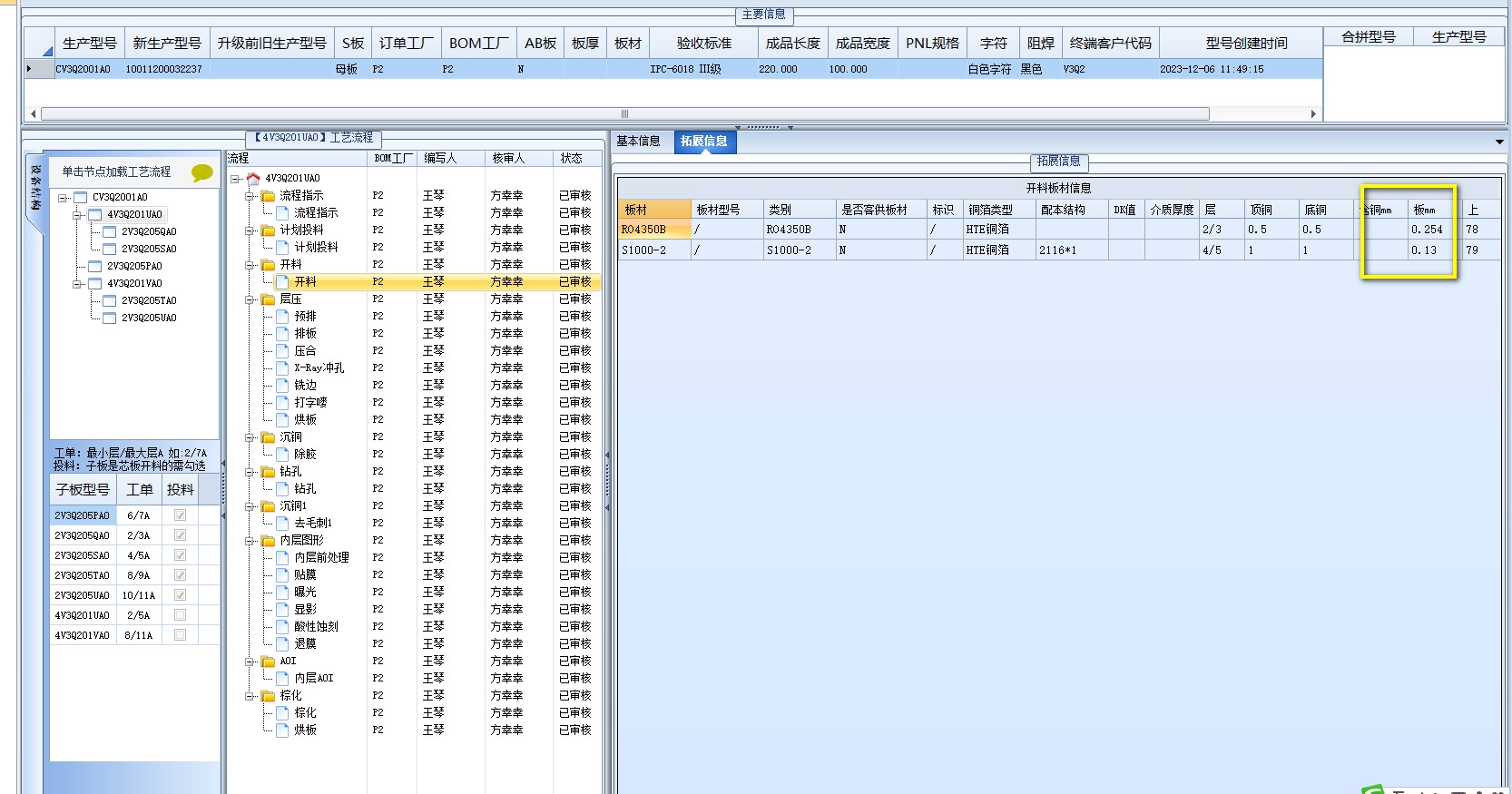This screenshot has height=794, width=1512.
Task: Click the document icon next to 曝光
Action: click(282, 593)
